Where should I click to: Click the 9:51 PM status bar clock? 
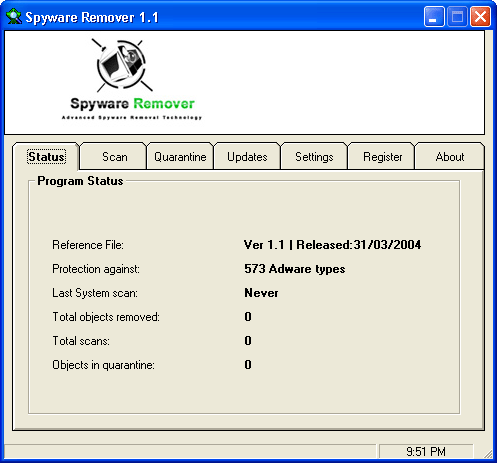426,452
